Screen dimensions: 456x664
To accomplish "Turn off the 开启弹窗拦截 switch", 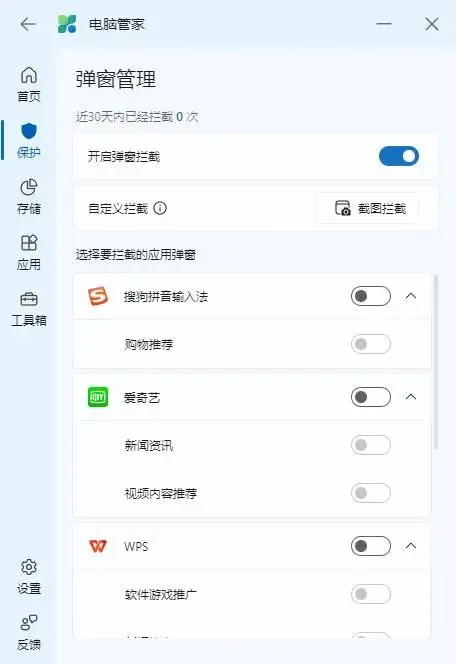I will pos(398,156).
